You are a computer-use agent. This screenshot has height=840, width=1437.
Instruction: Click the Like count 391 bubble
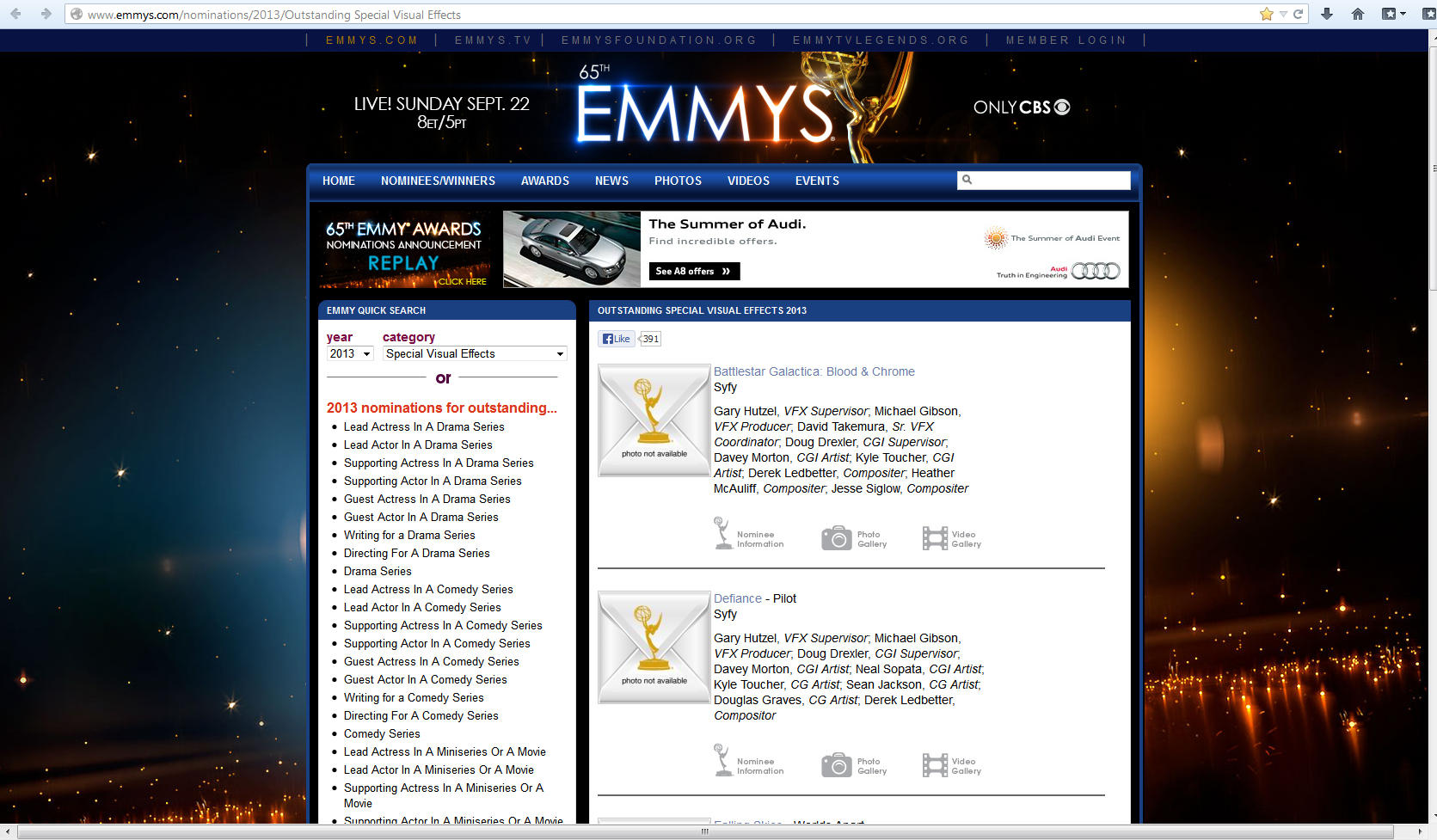[650, 339]
